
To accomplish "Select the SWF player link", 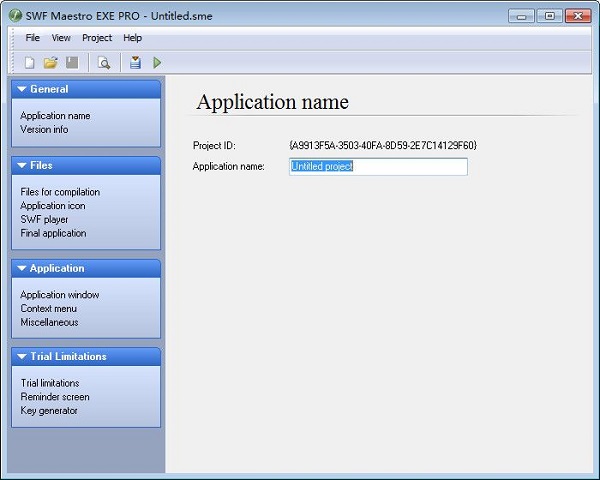I will click(x=44, y=219).
